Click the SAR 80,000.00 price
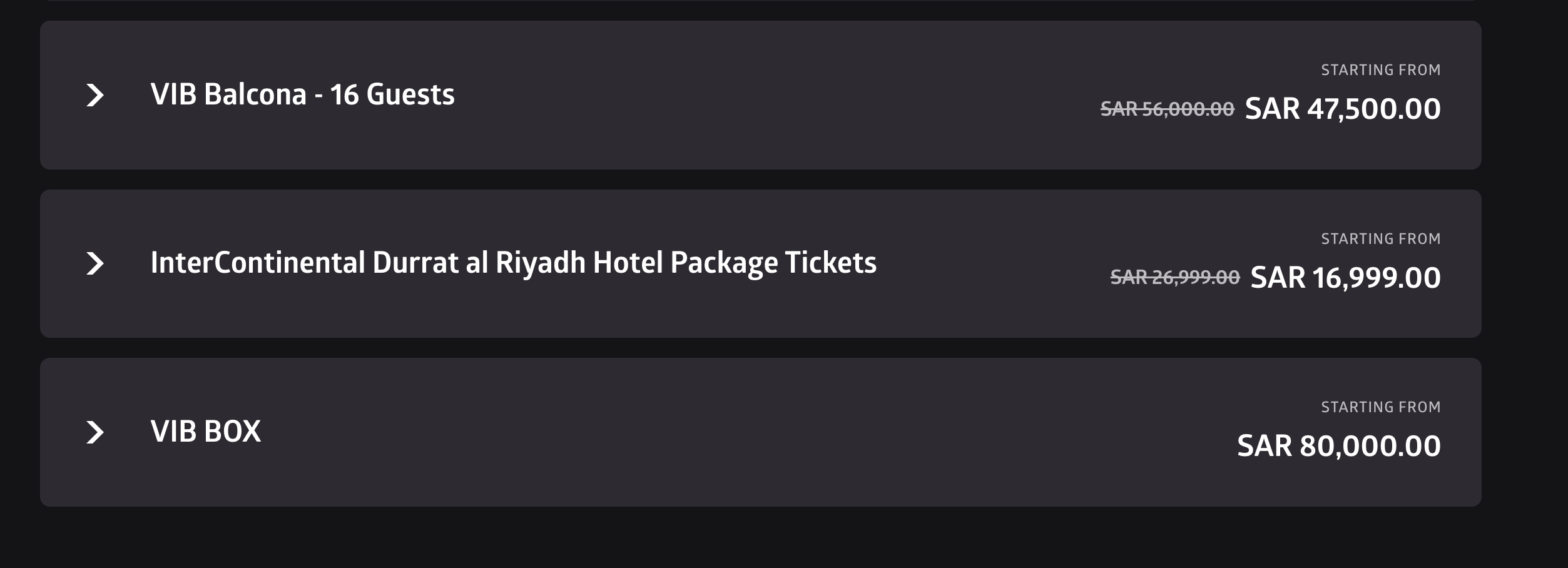The width and height of the screenshot is (1568, 568). pyautogui.click(x=1338, y=446)
